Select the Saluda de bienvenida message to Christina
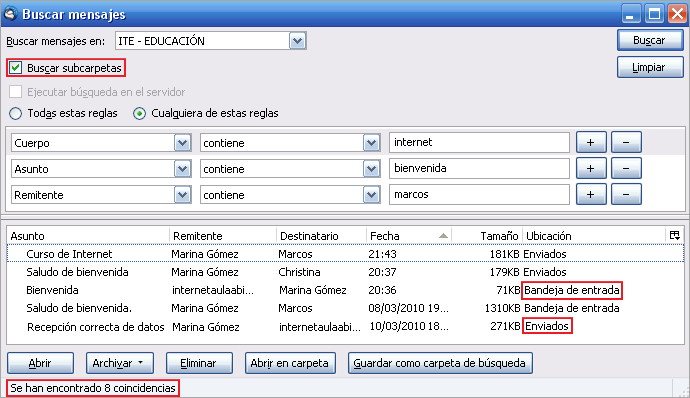Viewport: 690px width, 398px height. coord(345,272)
